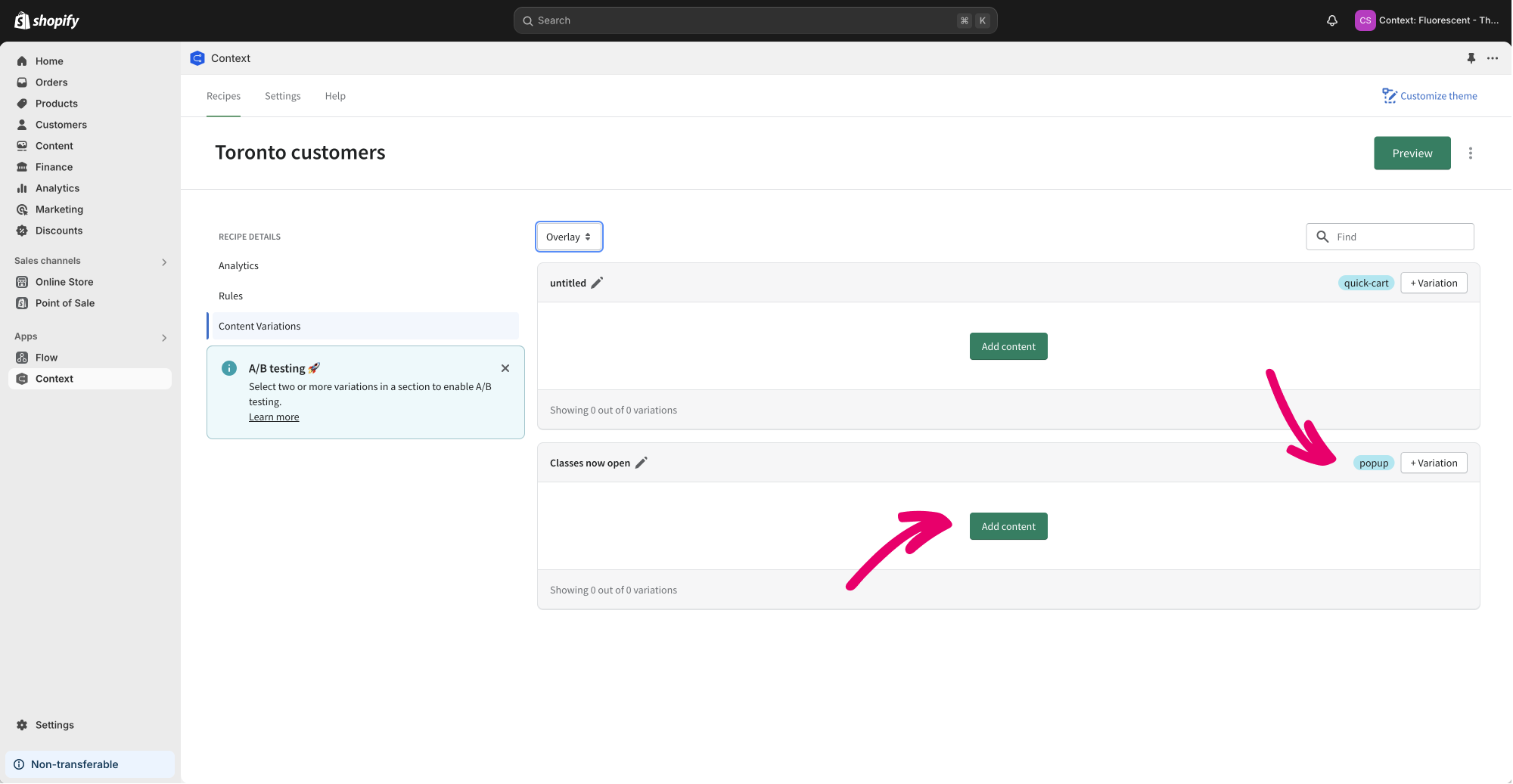The width and height of the screenshot is (1513, 784).
Task: Expand the Apps section chevron
Action: click(164, 337)
